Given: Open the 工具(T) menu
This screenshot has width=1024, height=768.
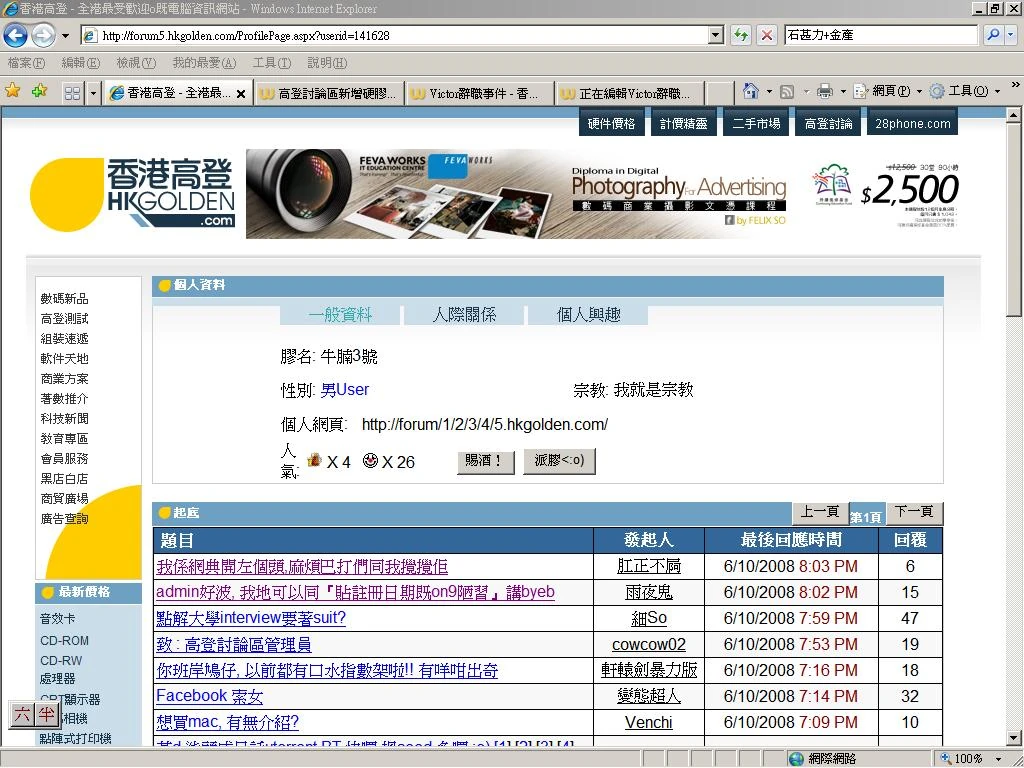Looking at the screenshot, I should pos(272,63).
